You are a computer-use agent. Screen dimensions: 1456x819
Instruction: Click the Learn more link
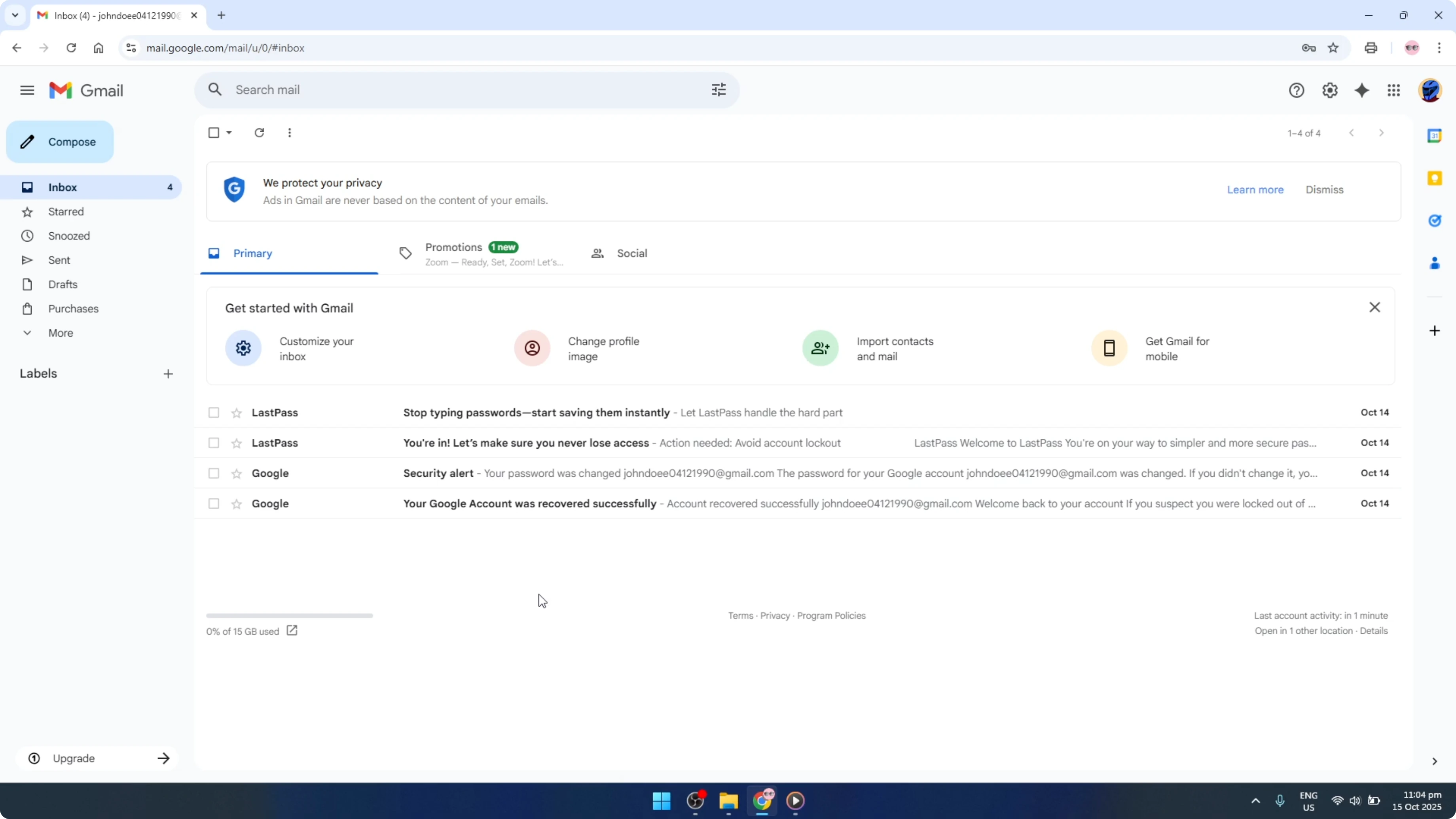[x=1255, y=190]
